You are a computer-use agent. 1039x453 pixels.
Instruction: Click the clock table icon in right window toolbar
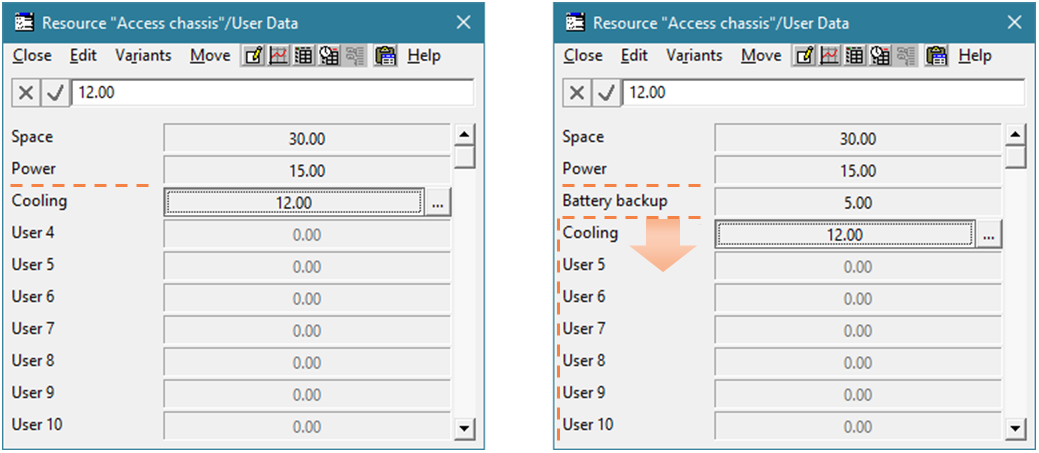coord(880,56)
